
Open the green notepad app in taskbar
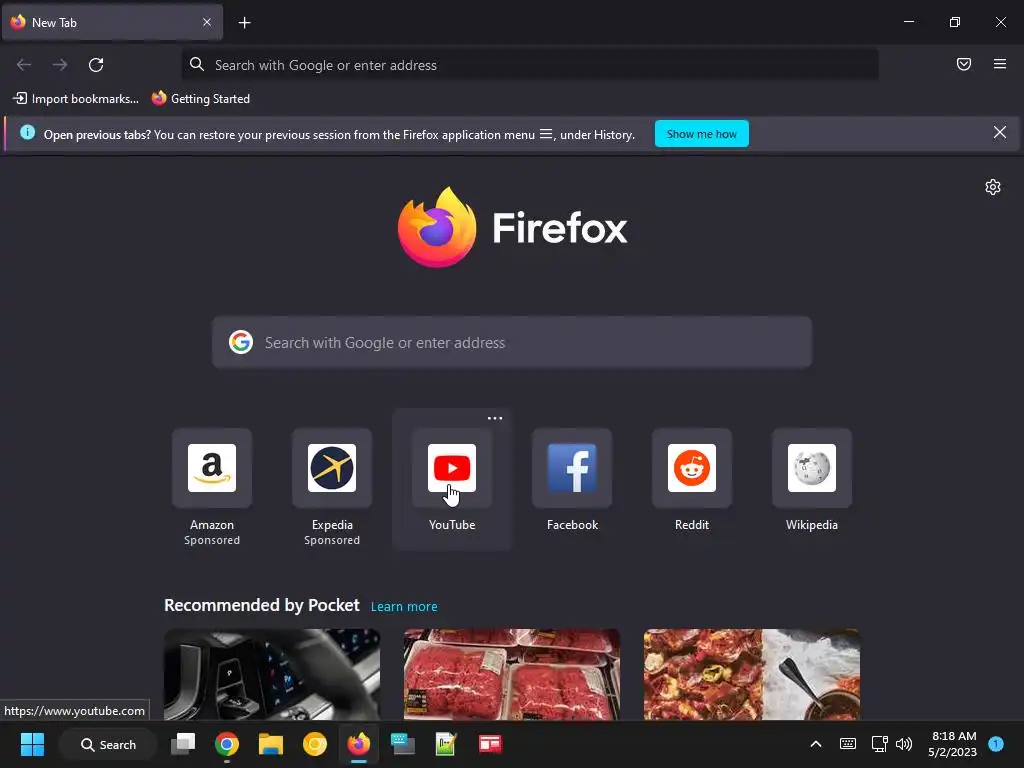pyautogui.click(x=446, y=744)
